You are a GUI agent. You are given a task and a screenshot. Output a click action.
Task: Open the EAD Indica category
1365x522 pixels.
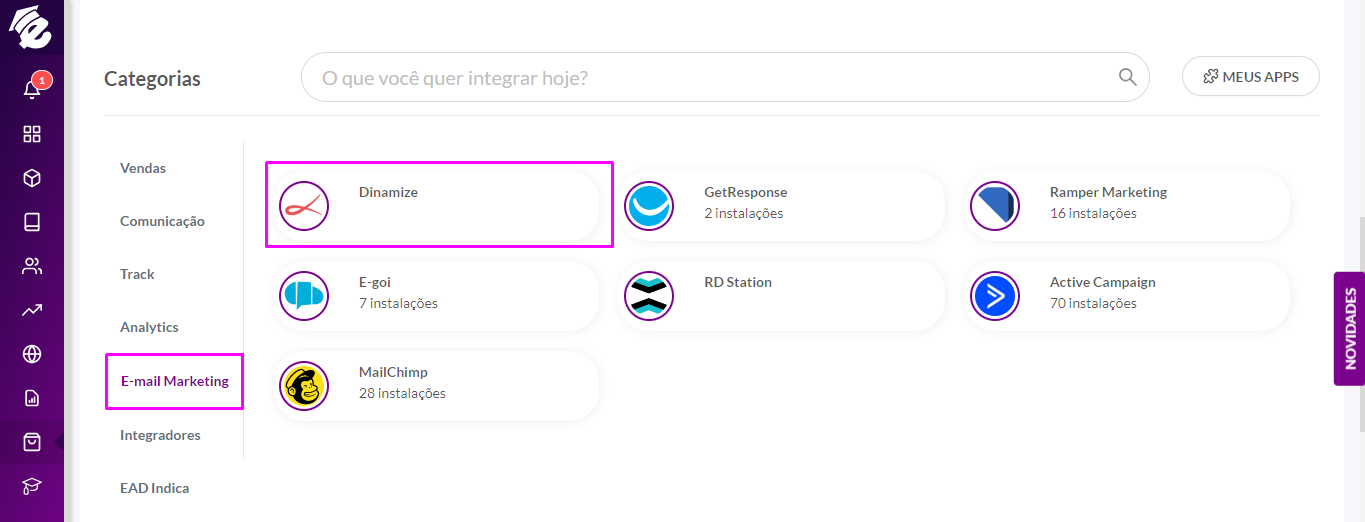pyautogui.click(x=154, y=488)
